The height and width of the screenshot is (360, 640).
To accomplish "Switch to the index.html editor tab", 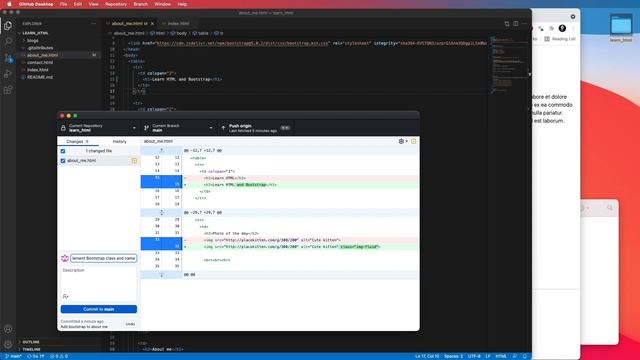I will tap(178, 24).
